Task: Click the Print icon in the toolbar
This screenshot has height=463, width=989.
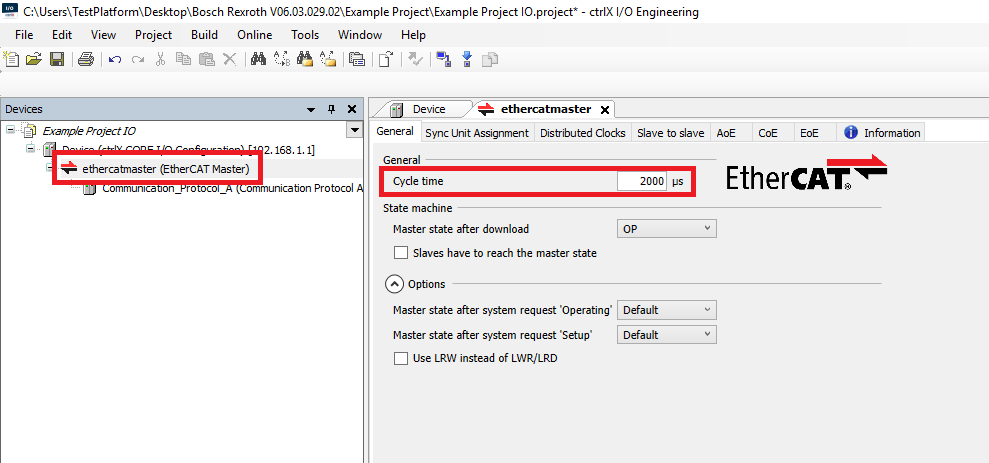Action: pyautogui.click(x=86, y=60)
